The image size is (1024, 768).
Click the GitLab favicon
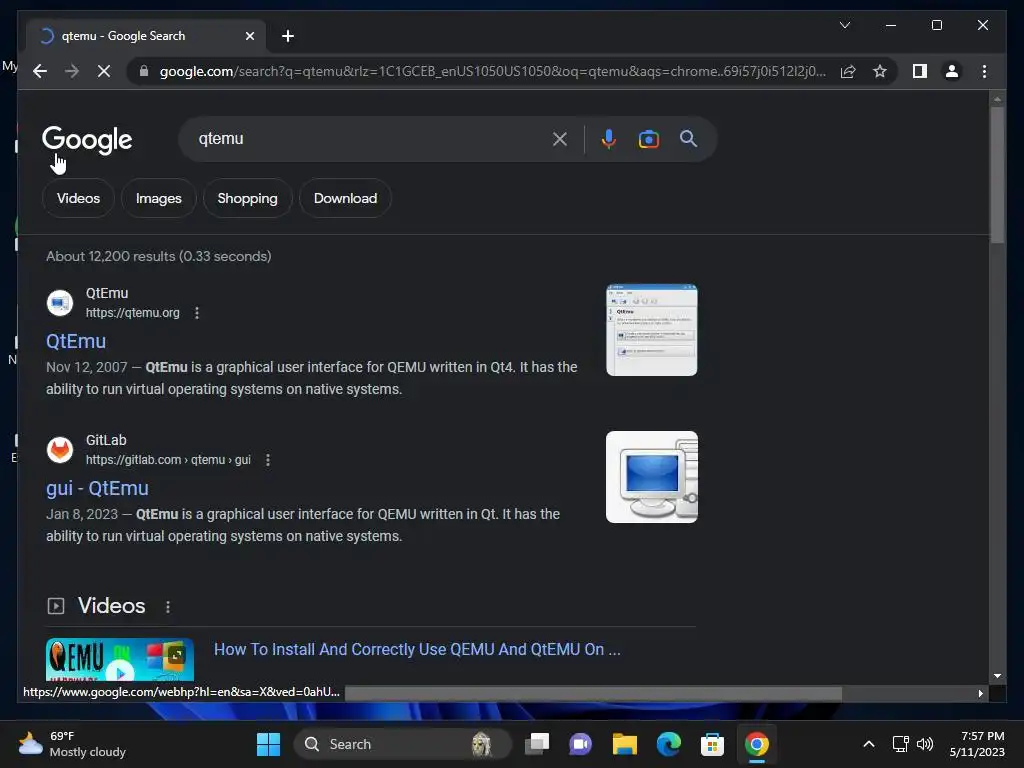[60, 450]
